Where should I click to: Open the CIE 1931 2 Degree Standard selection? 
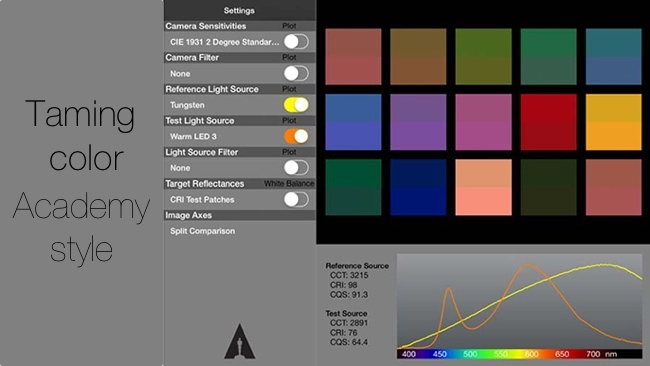point(224,42)
